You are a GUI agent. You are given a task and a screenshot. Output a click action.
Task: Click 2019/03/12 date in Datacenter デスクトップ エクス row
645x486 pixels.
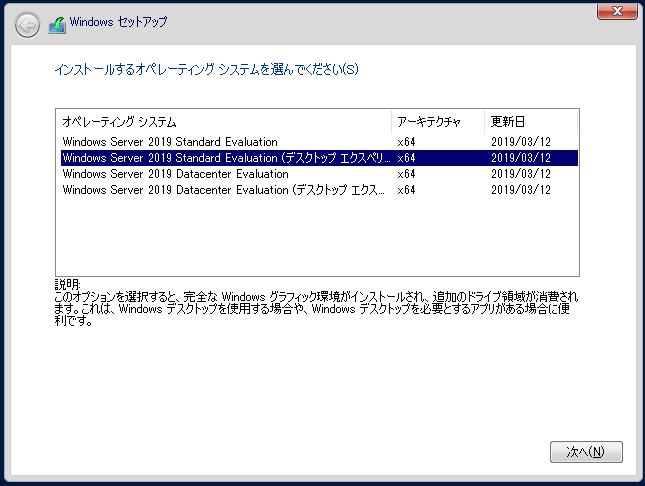point(521,190)
